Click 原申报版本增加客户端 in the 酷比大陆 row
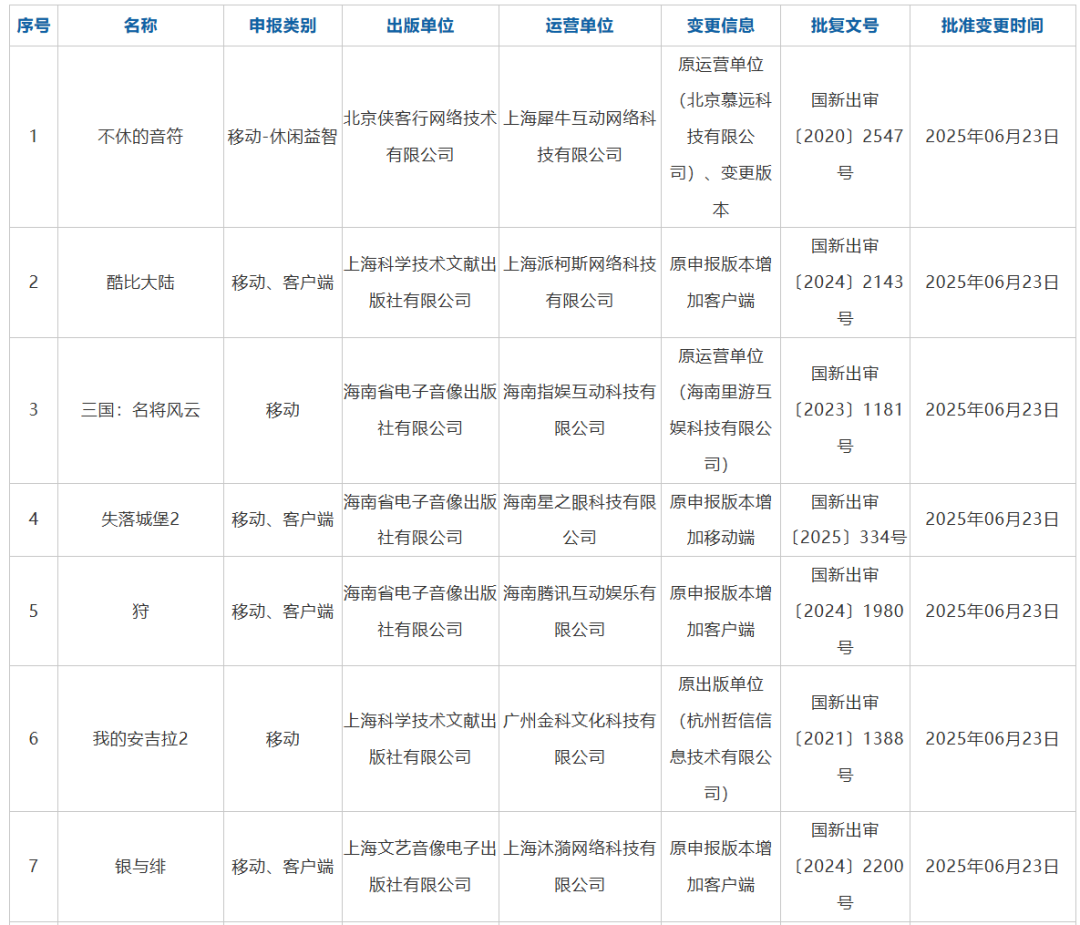 click(720, 282)
